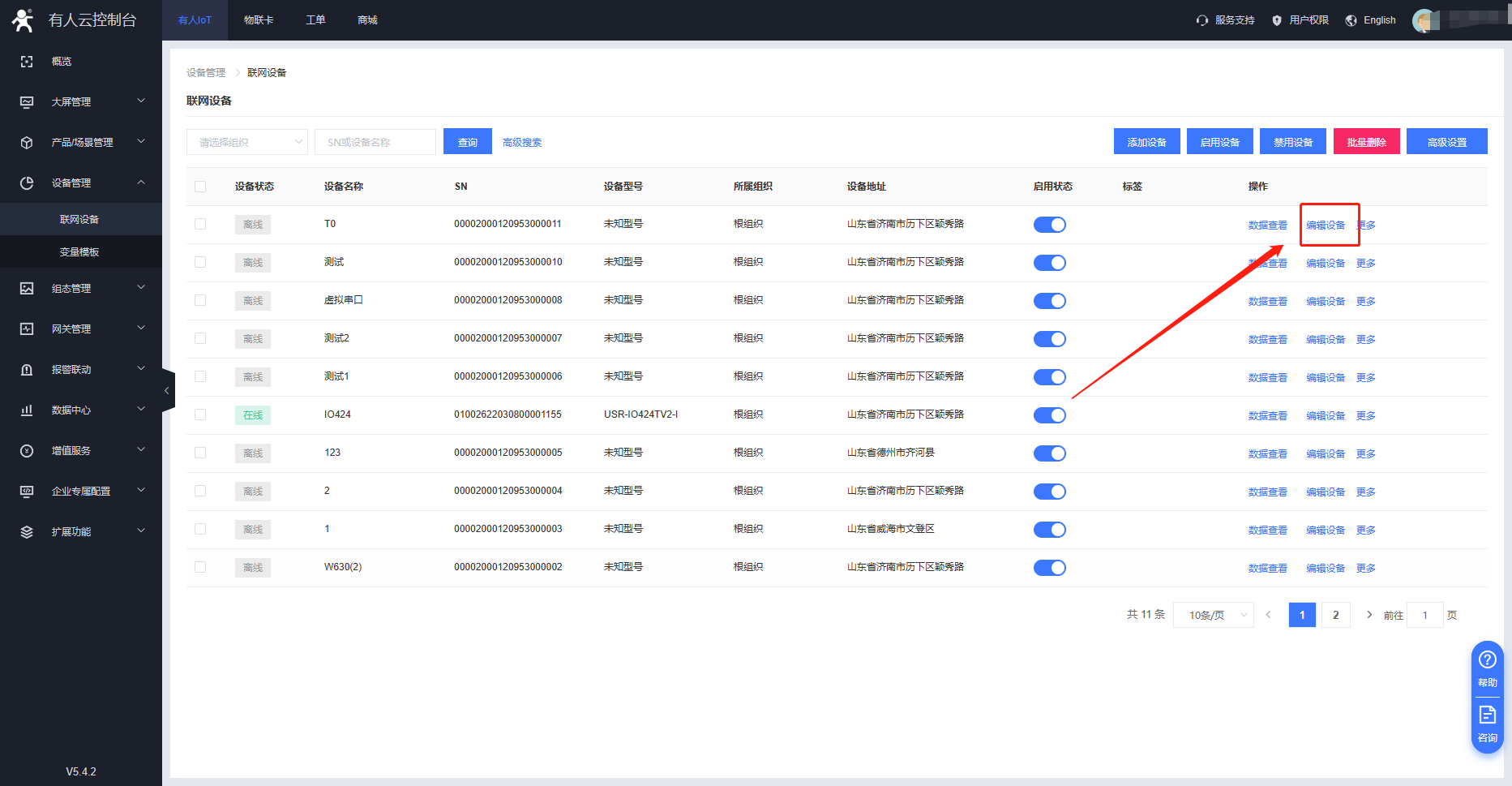Click the 数据中心 bar chart icon
The height and width of the screenshot is (786, 1512).
(27, 410)
